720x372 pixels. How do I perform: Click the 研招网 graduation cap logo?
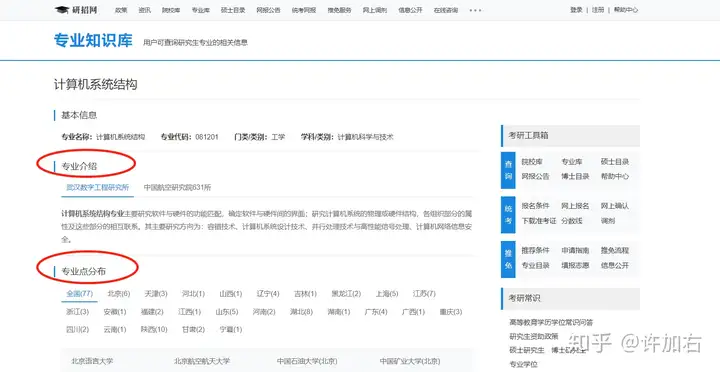pyautogui.click(x=76, y=10)
